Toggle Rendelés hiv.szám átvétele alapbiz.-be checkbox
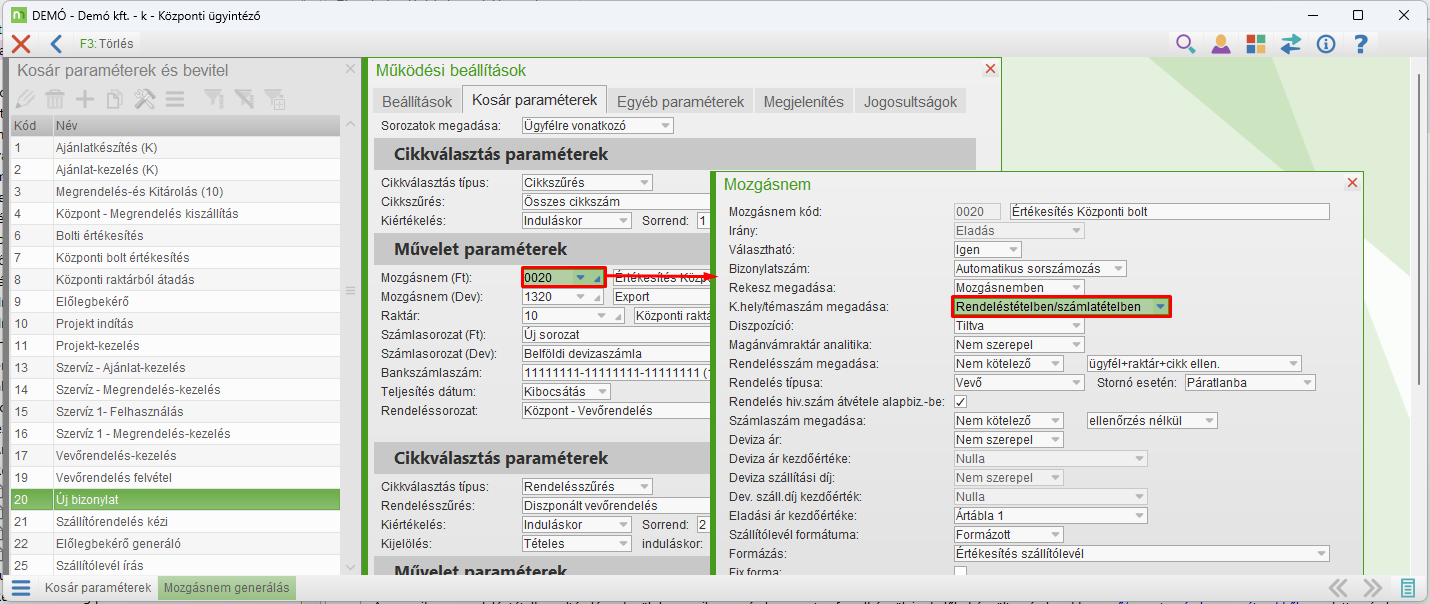This screenshot has width=1430, height=604. click(x=961, y=401)
